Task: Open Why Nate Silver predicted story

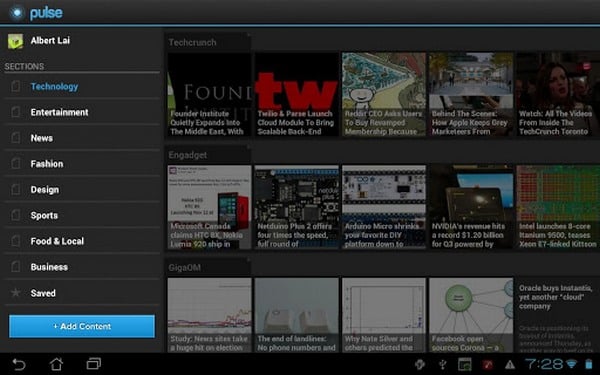Action: [x=384, y=315]
